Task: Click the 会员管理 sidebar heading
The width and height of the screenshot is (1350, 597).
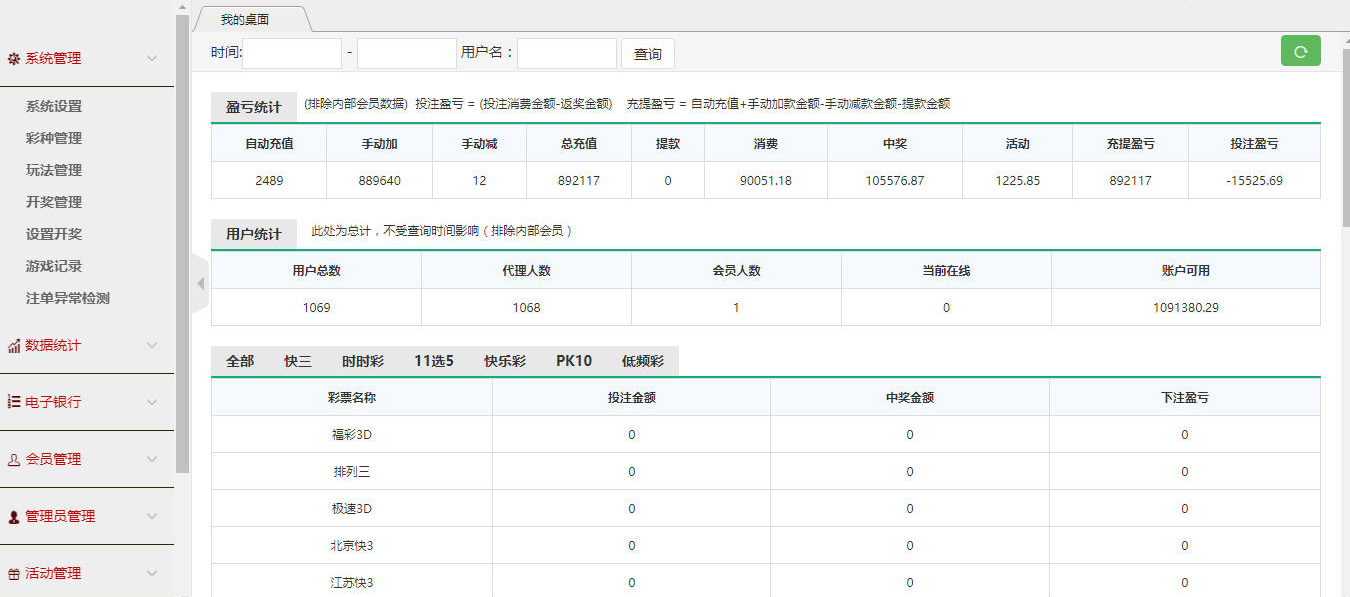Action: pyautogui.click(x=53, y=460)
